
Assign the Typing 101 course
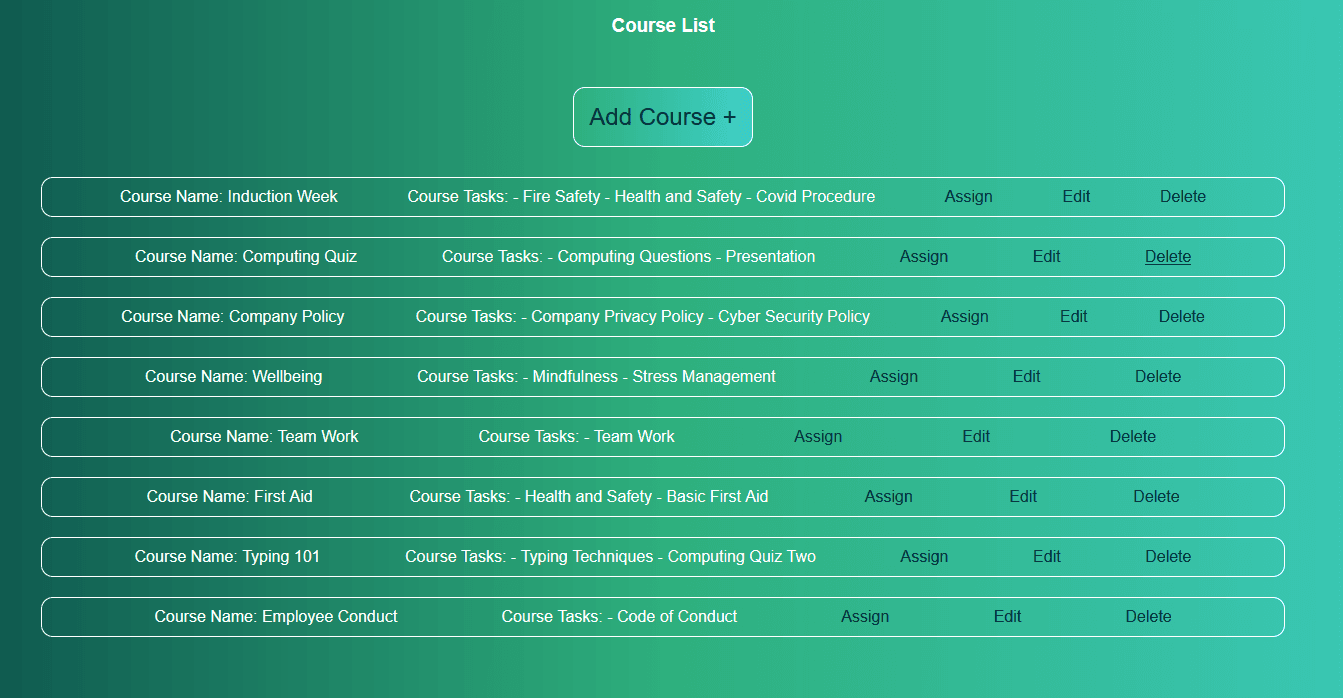coord(923,557)
